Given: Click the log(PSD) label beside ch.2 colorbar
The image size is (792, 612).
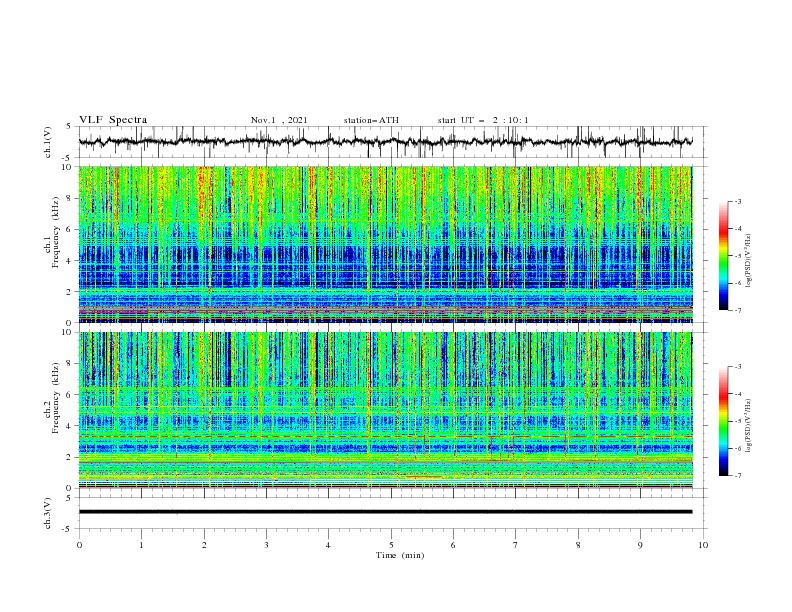Looking at the screenshot, I should [x=748, y=425].
